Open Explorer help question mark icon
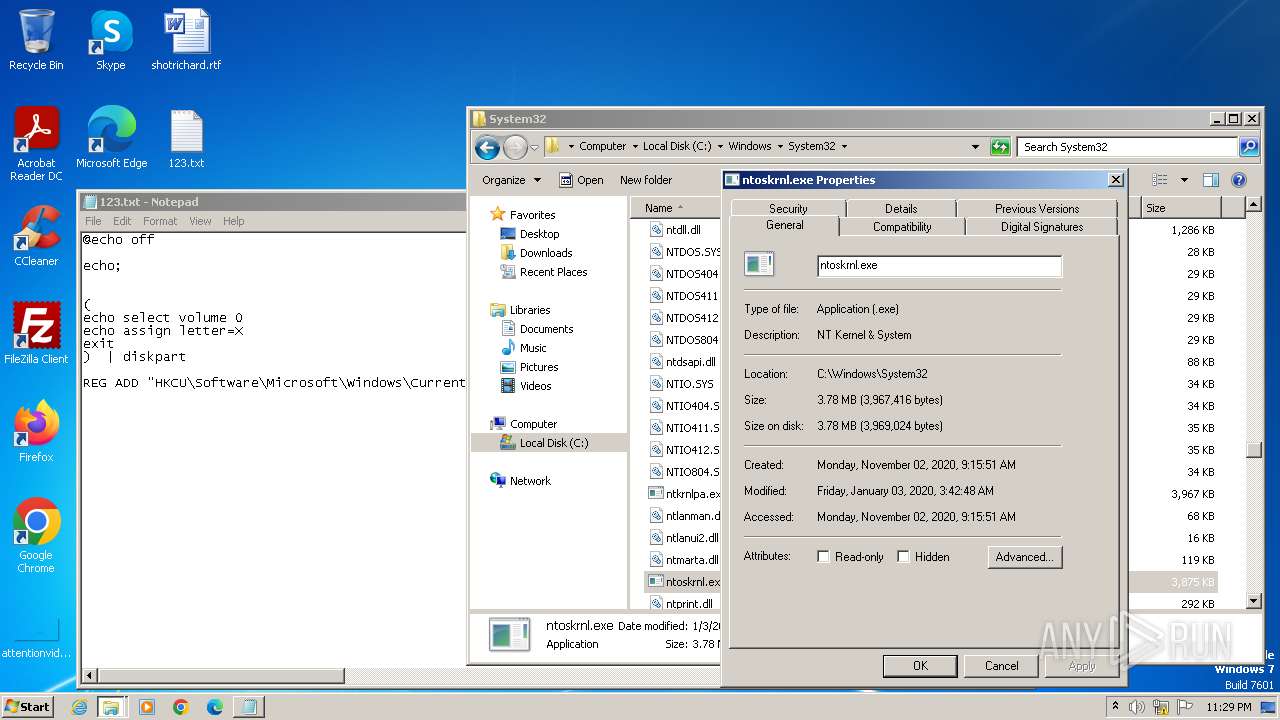This screenshot has width=1280, height=720. 1239,180
